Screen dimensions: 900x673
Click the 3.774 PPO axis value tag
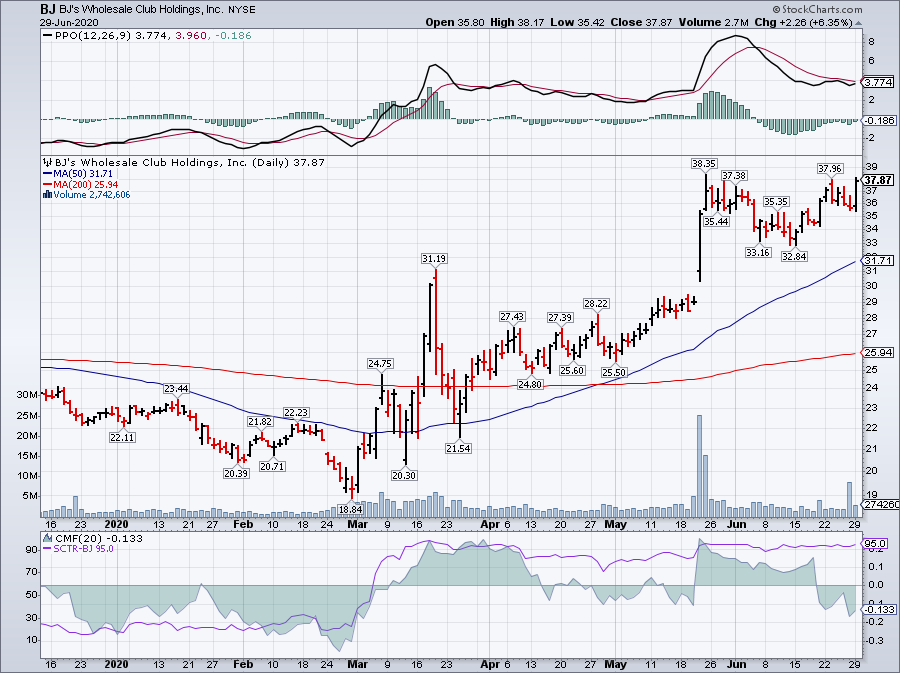[x=878, y=83]
